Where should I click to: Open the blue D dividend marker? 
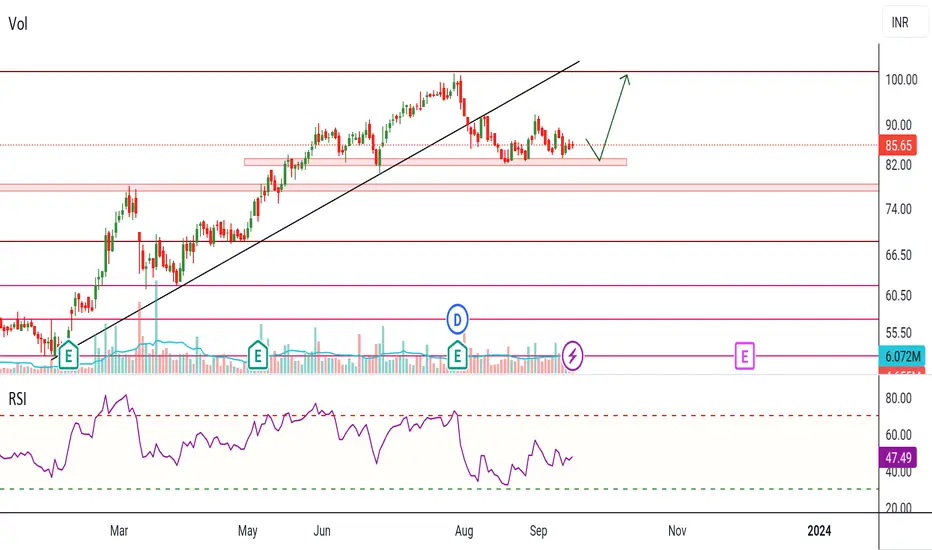click(457, 320)
